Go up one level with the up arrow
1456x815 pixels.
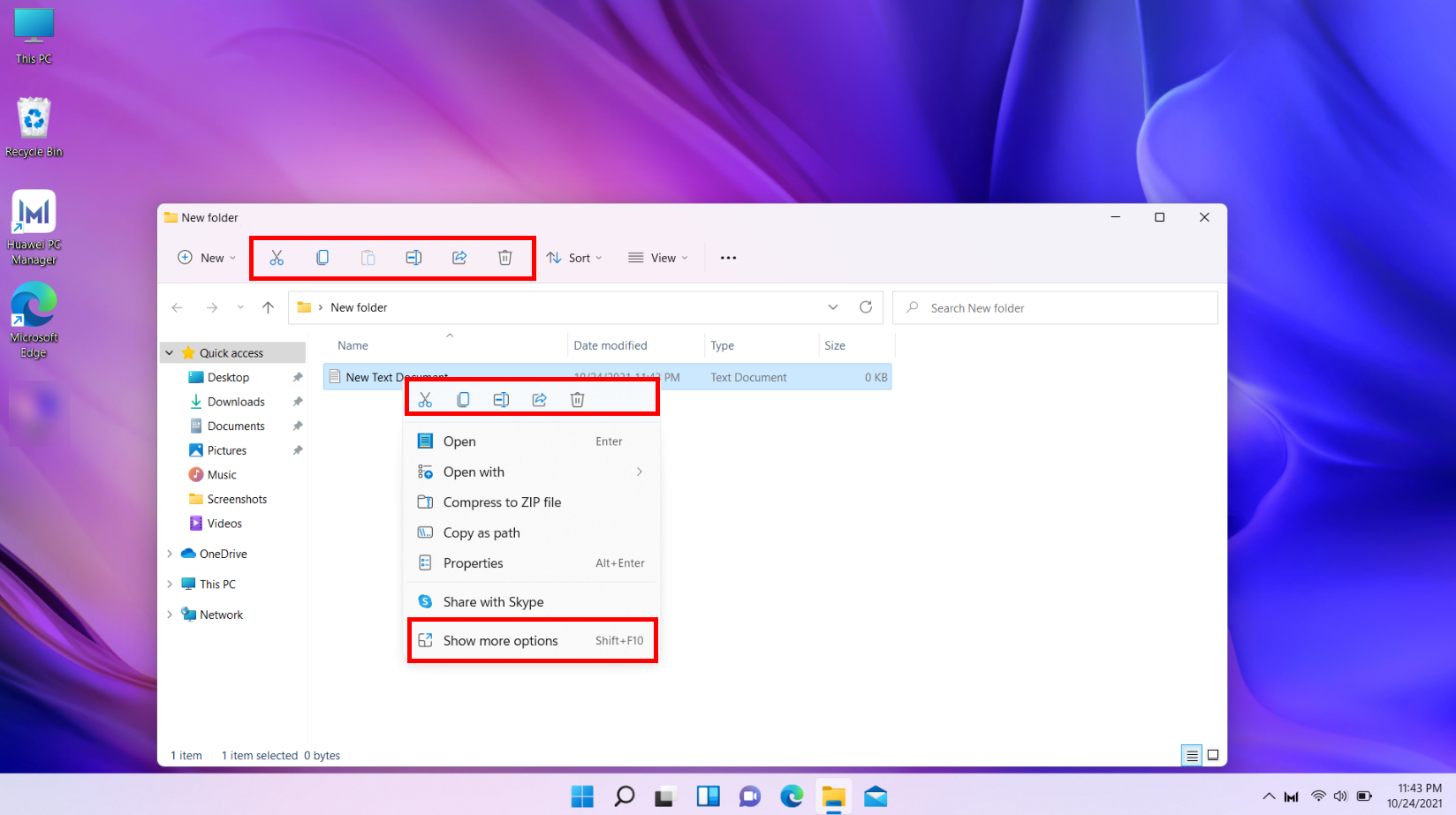269,307
